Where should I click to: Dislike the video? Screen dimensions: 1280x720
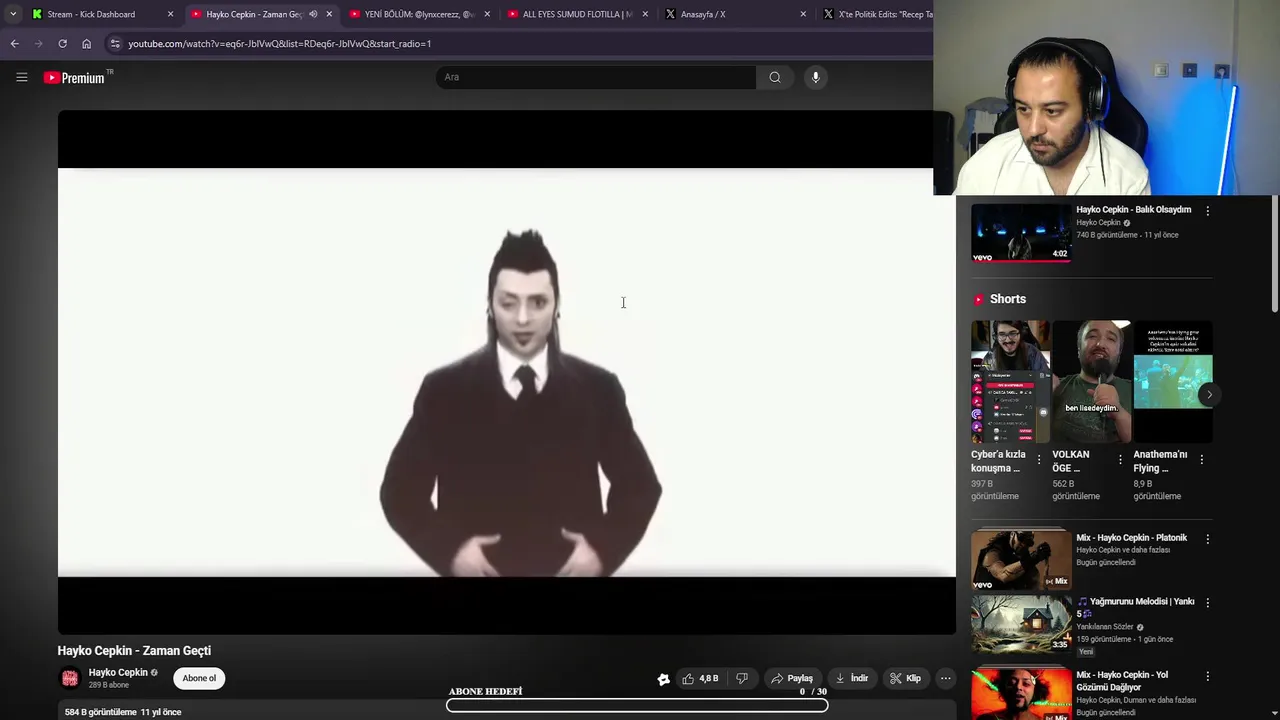tap(742, 678)
